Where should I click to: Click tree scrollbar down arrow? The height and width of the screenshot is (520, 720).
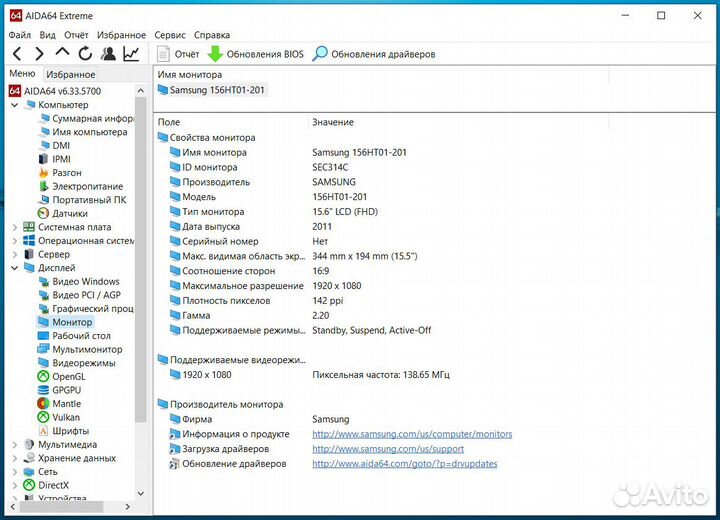click(x=141, y=494)
